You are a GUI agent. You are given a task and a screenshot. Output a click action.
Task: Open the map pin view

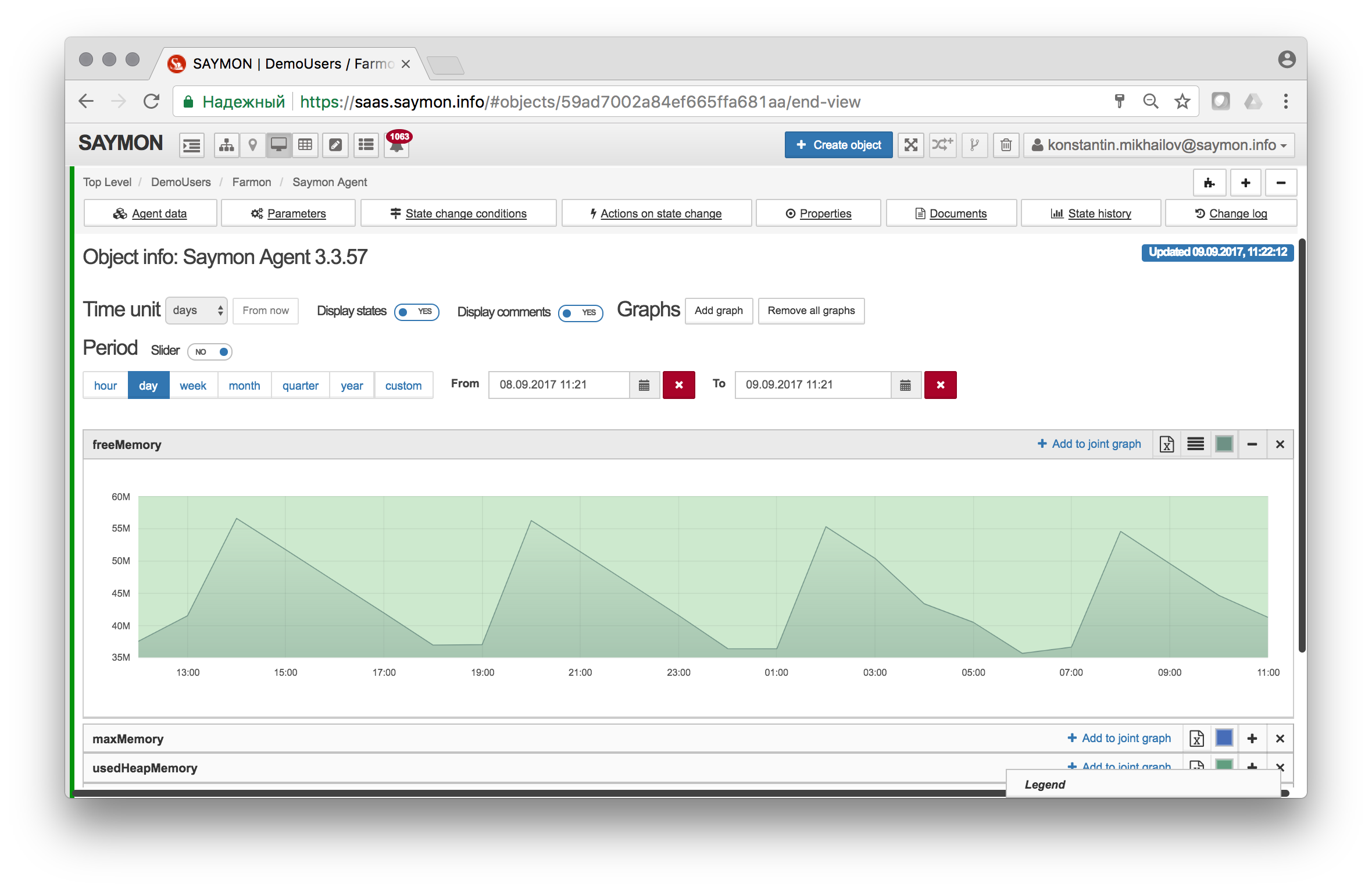252,145
